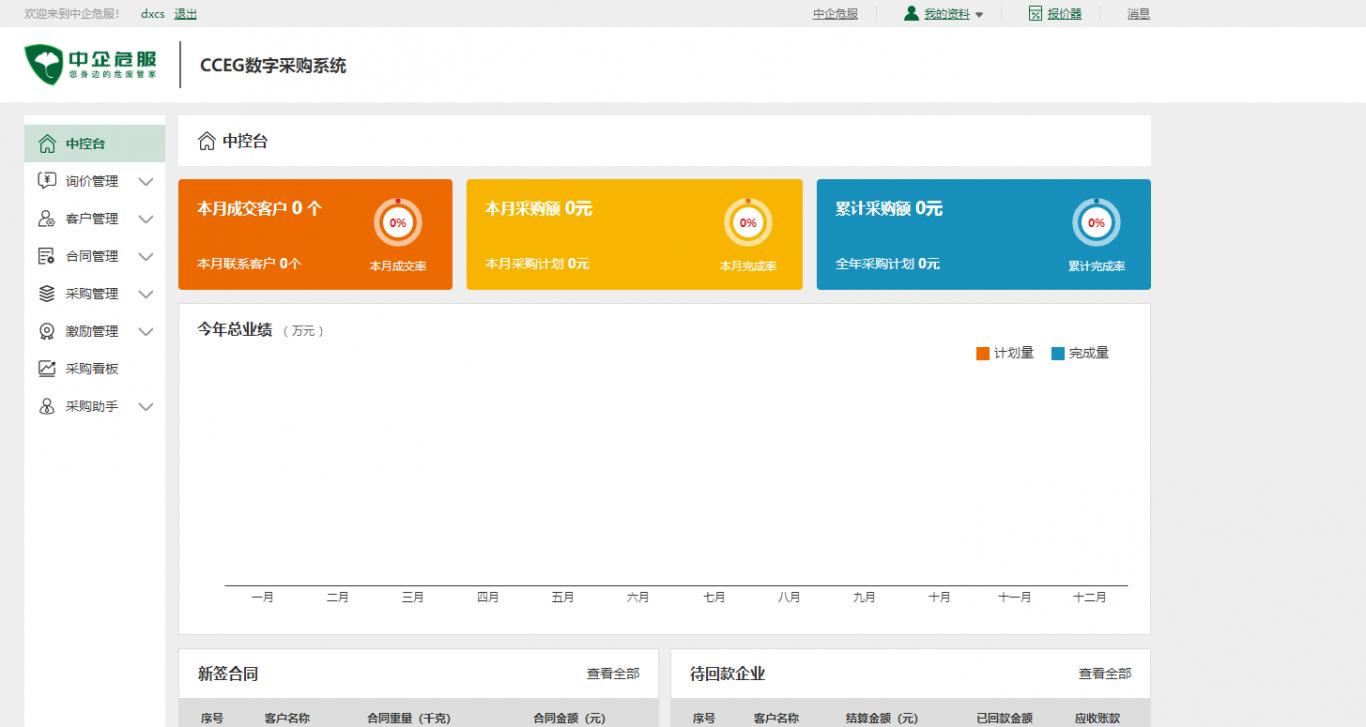Toggle 完成量 series in chart legend
1366x727 pixels.
point(1080,353)
